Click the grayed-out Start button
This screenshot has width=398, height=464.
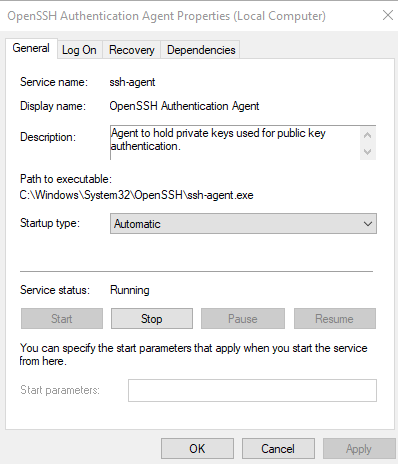click(62, 319)
